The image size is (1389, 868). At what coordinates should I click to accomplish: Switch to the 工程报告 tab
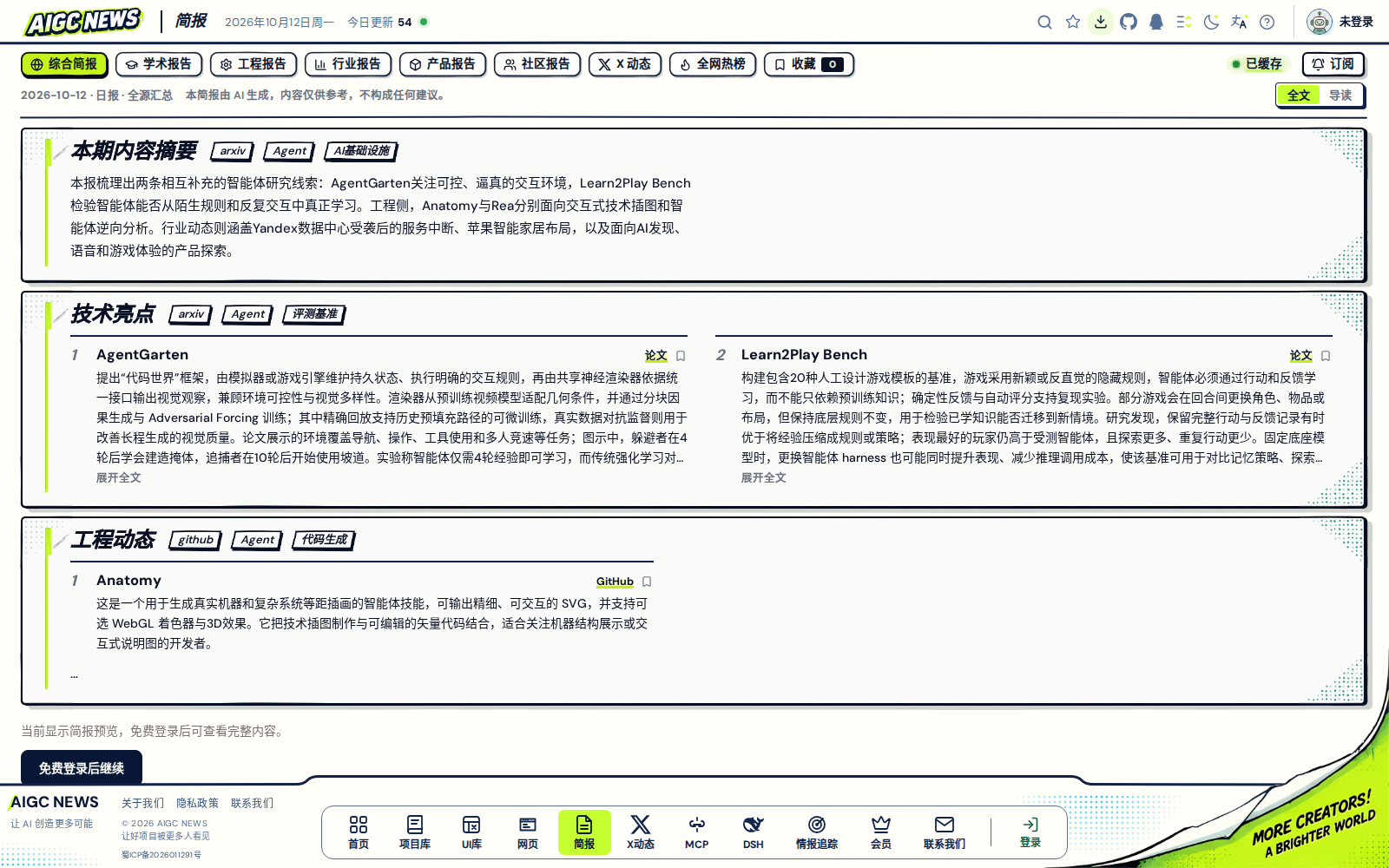point(253,64)
